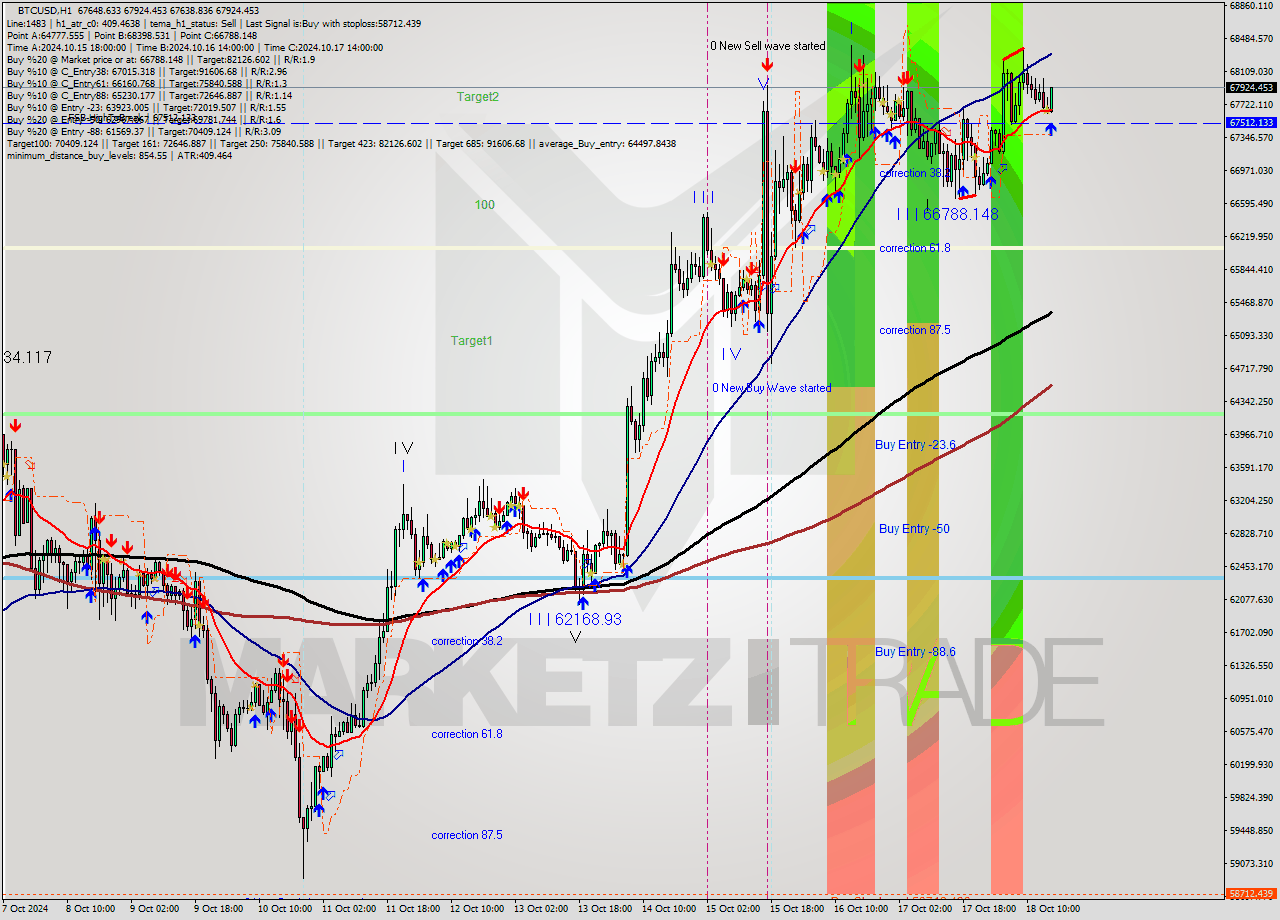Viewport: 1280px width, 920px height.
Task: Click the 'correction 87.5' label above 'Buy Entry -23.6'
Action: tap(915, 330)
